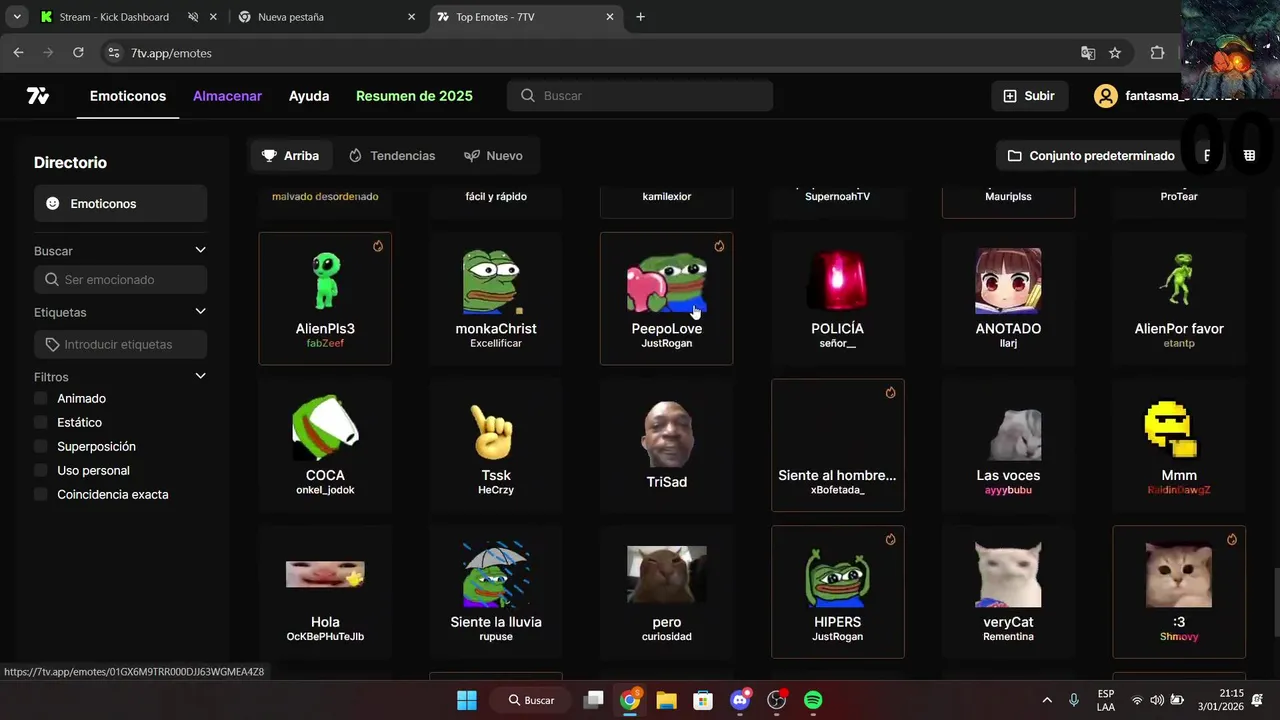This screenshot has width=1280, height=720.
Task: Click fire icon on HIPERS card
Action: pyautogui.click(x=890, y=539)
